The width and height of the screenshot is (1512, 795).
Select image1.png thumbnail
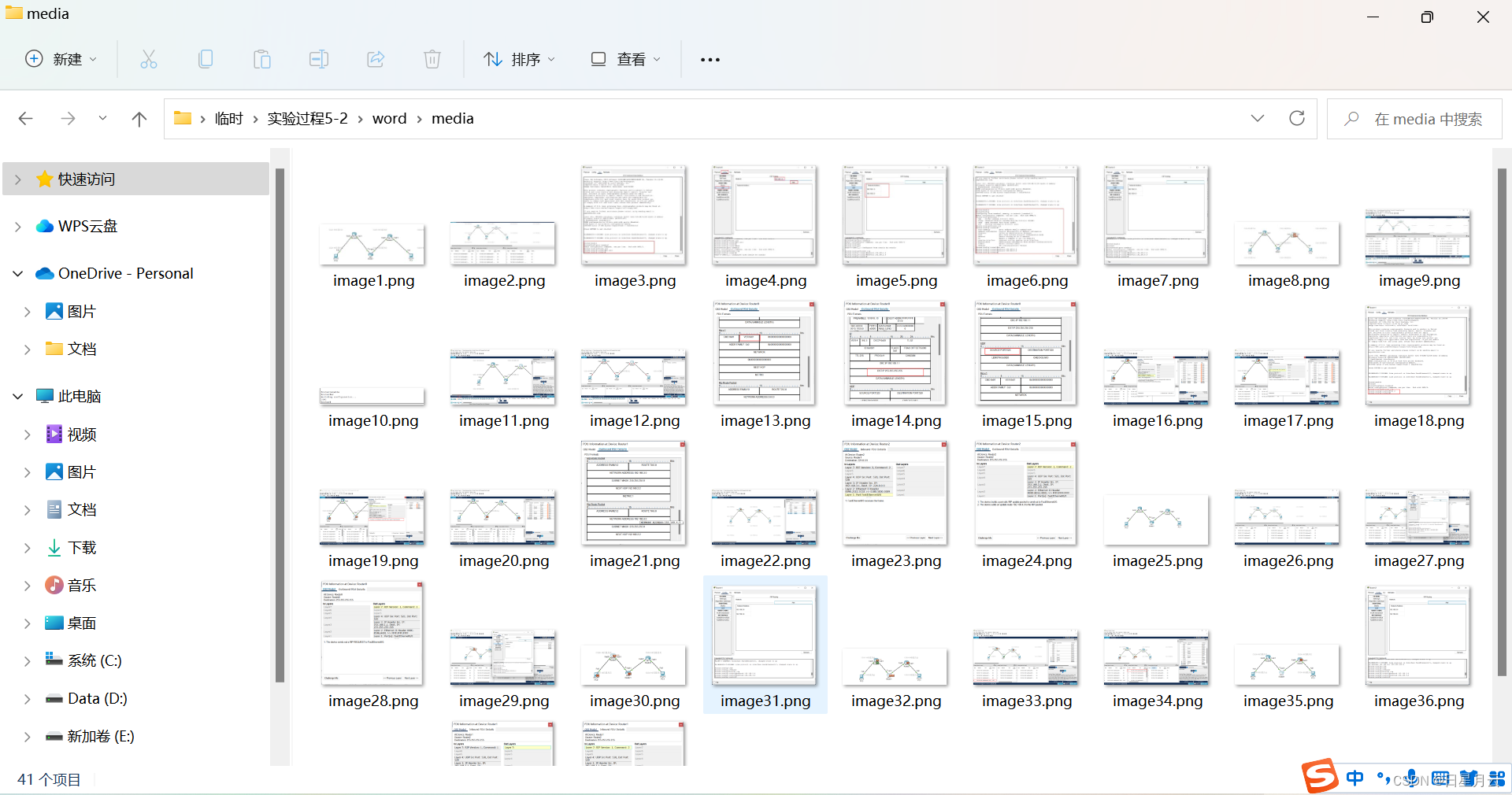372,244
